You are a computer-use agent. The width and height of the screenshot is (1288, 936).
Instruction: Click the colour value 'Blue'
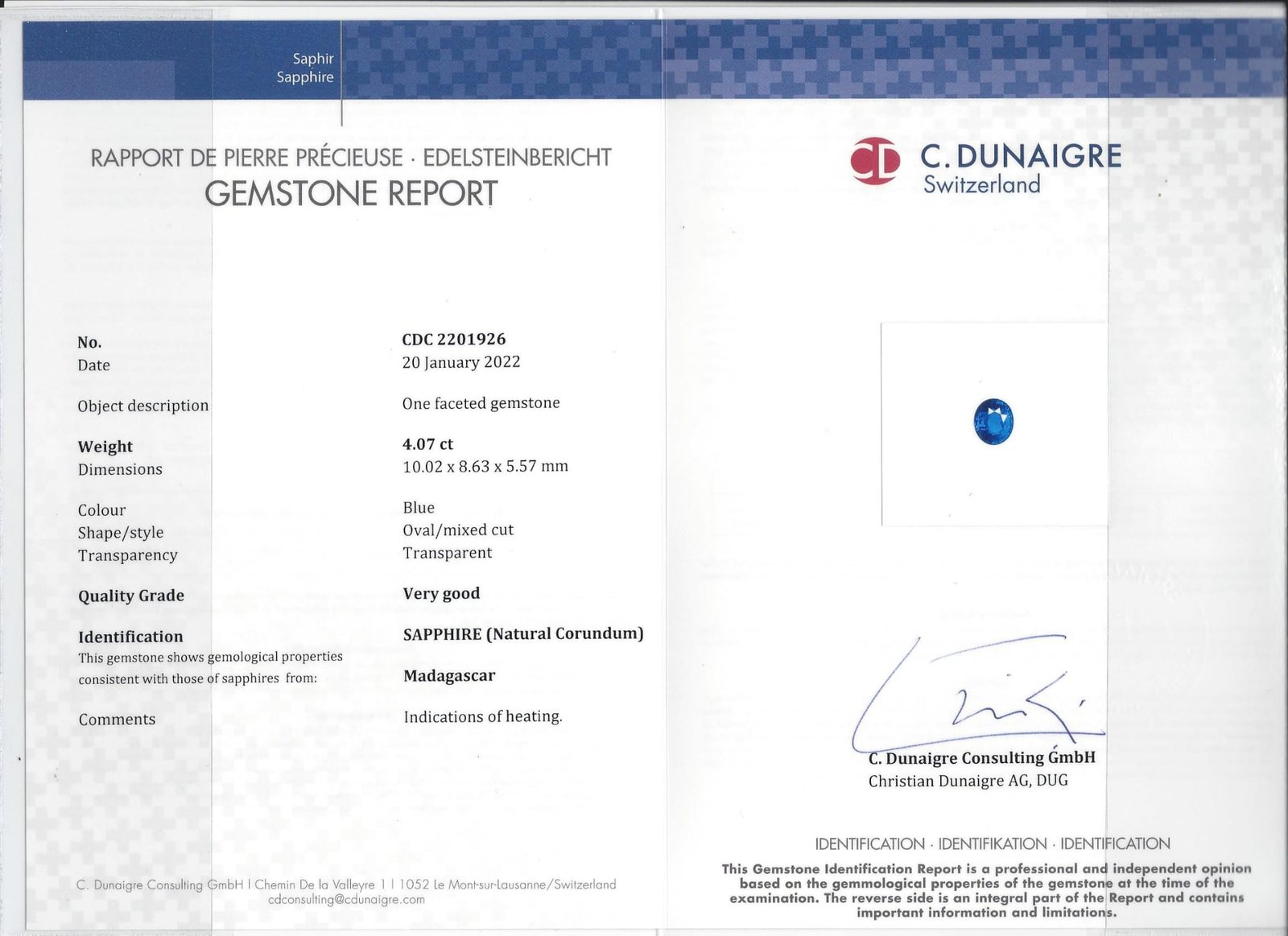coord(419,508)
